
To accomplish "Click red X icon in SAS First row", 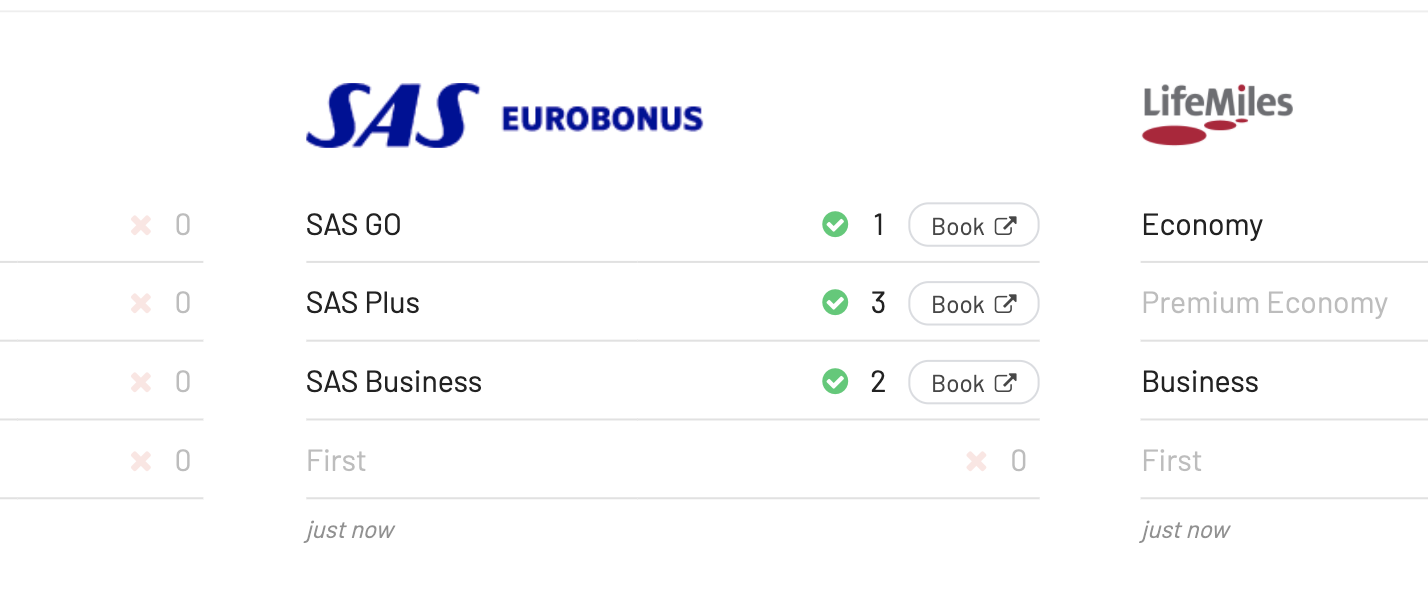I will (976, 461).
